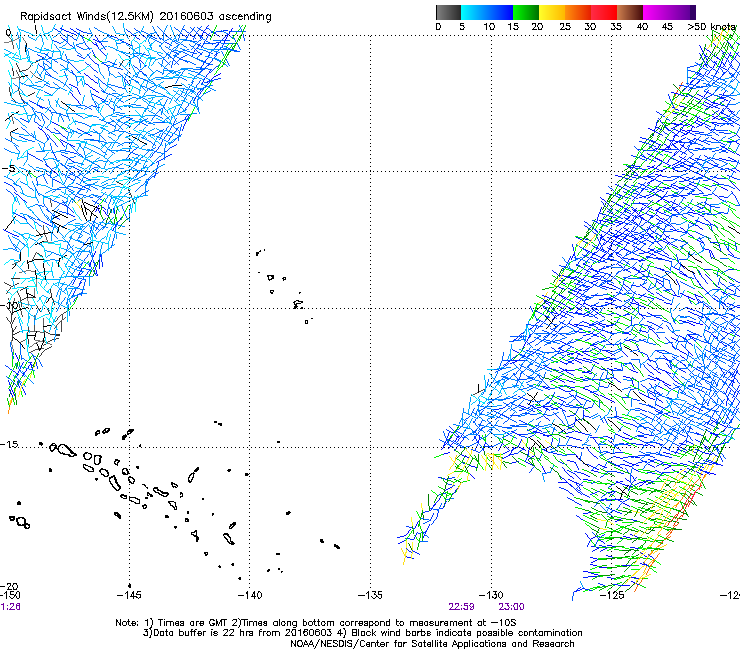This screenshot has height=650, width=740.
Task: Click the -130 longitude axis label
Action: click(491, 595)
